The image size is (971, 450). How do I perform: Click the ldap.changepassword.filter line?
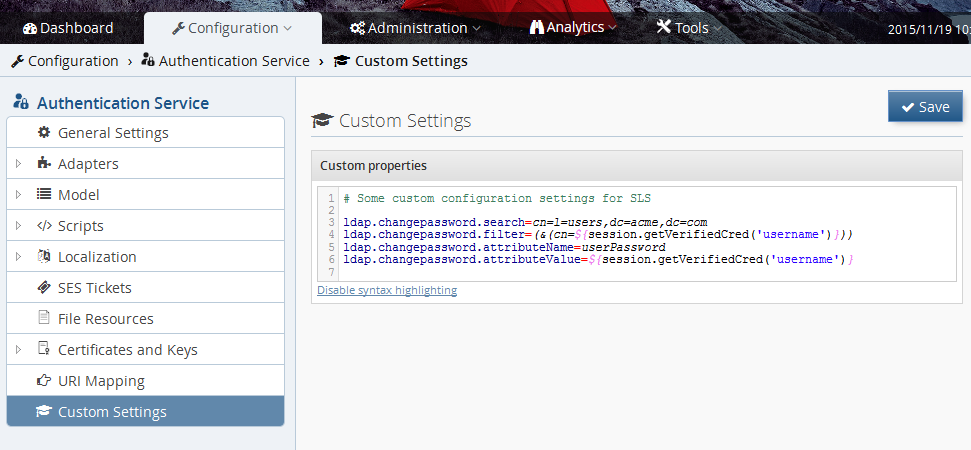(598, 235)
